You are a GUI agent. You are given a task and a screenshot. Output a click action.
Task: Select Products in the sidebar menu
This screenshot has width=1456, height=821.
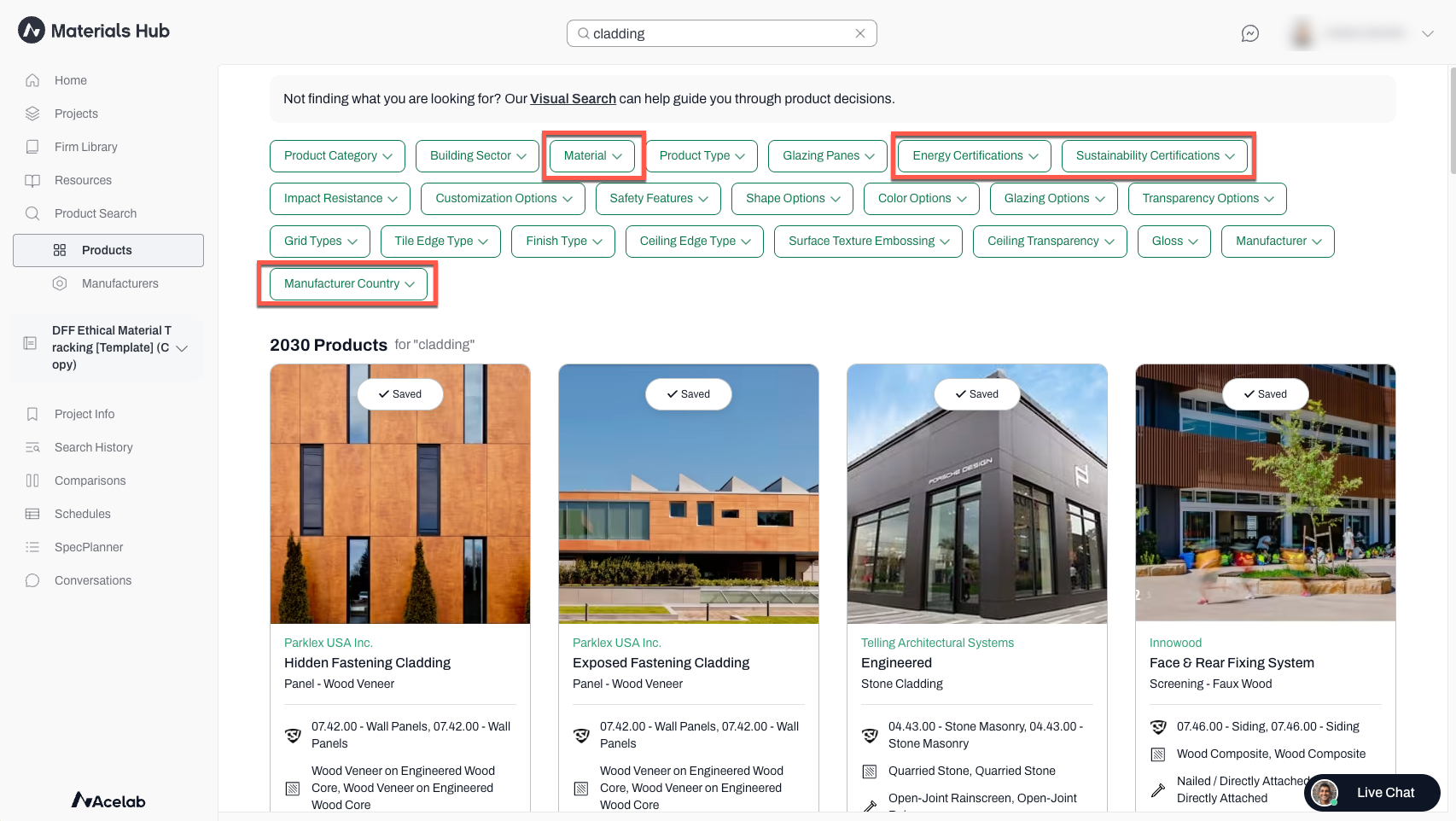[x=108, y=250]
